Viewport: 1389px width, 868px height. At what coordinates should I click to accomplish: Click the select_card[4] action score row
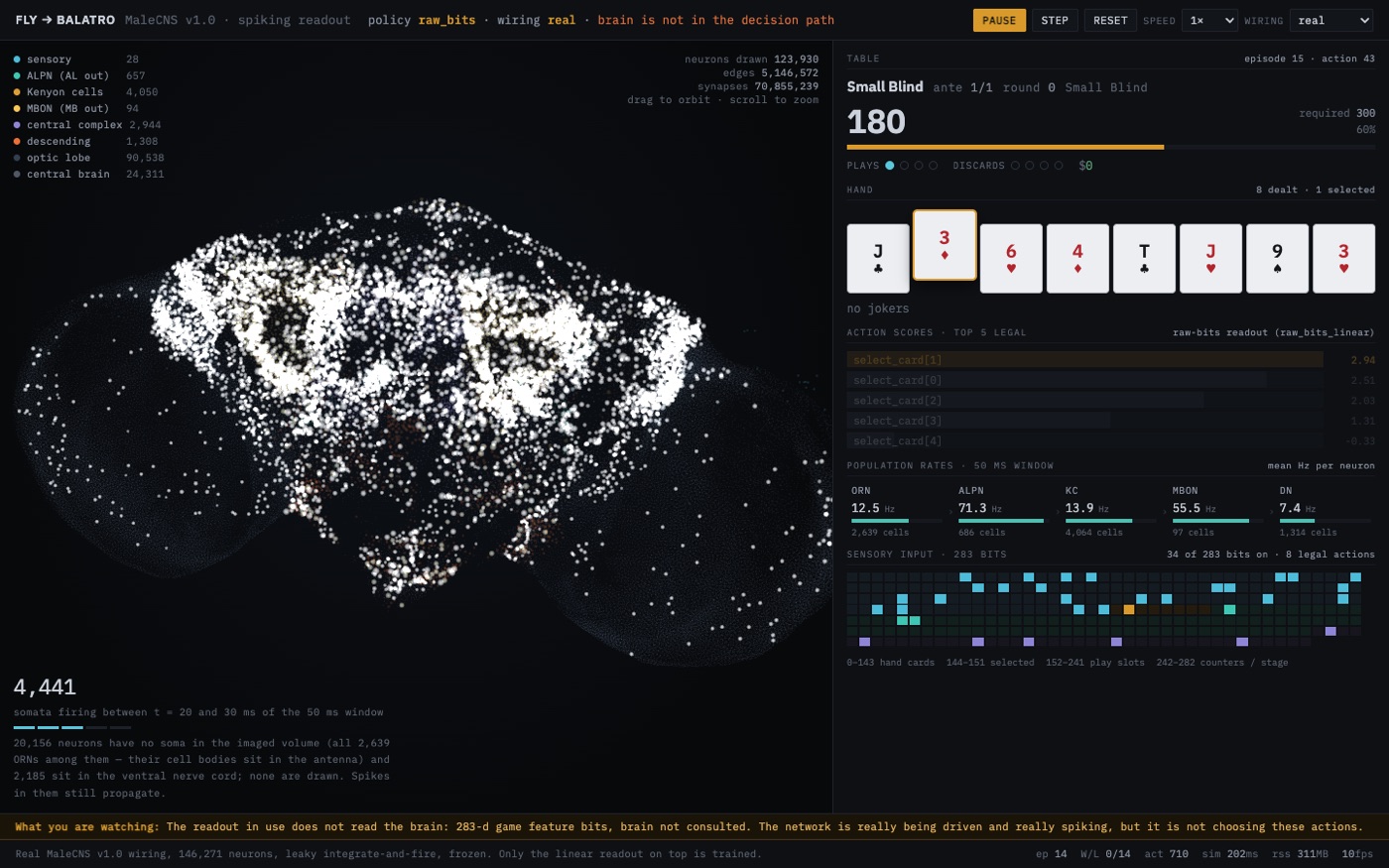pos(1111,440)
